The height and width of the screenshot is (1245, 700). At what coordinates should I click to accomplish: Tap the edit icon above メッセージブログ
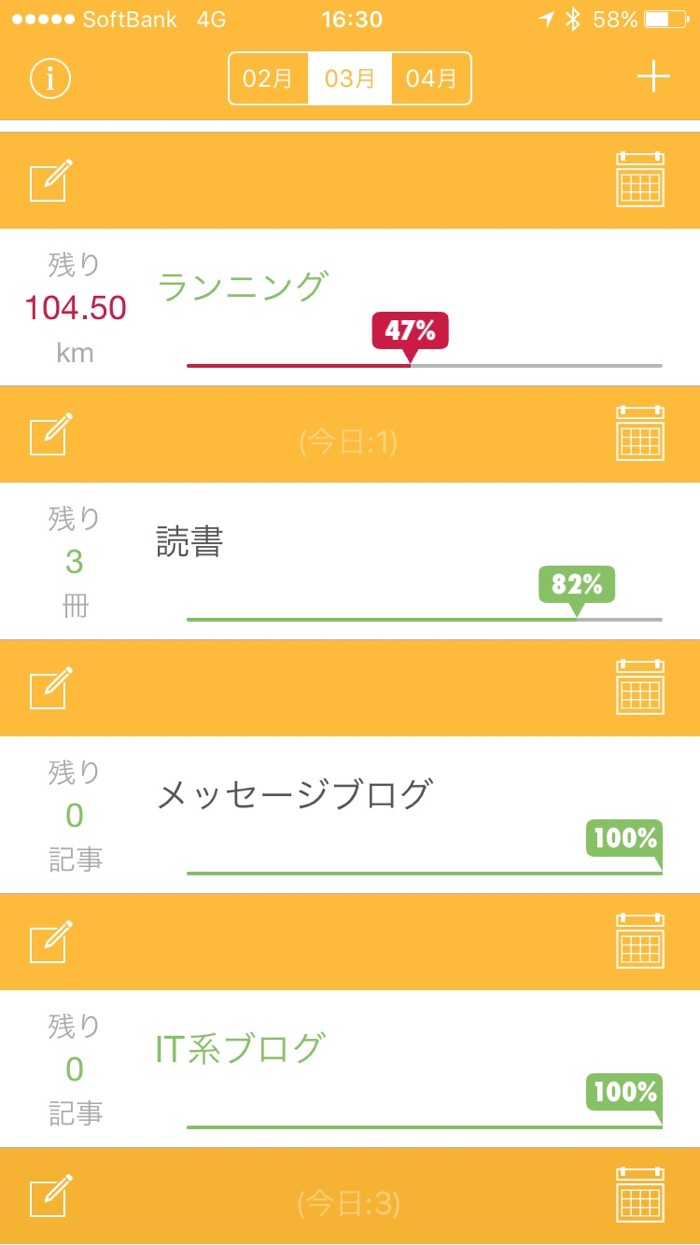click(51, 688)
